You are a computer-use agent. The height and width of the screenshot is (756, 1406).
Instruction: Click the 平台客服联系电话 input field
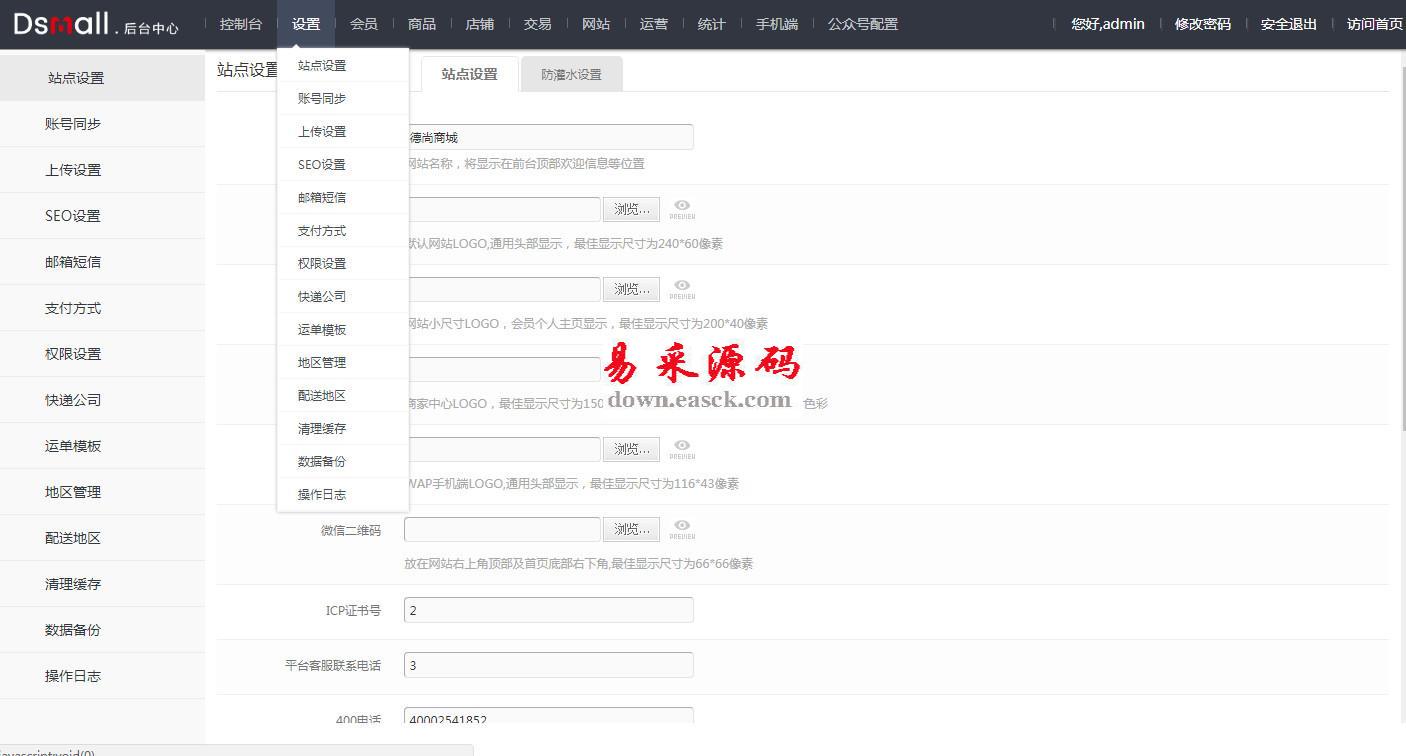click(x=548, y=665)
